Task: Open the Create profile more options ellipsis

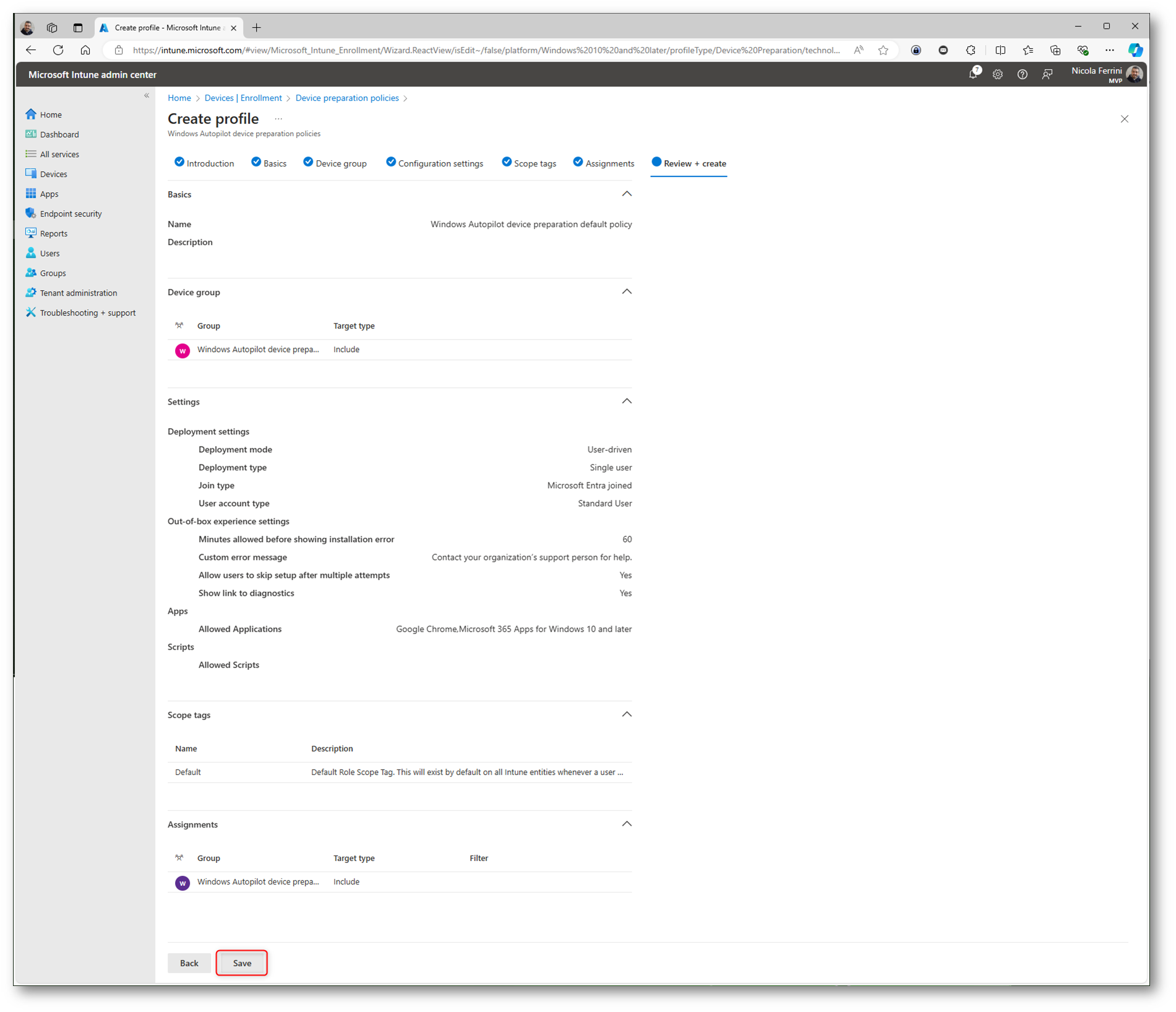Action: (x=278, y=119)
